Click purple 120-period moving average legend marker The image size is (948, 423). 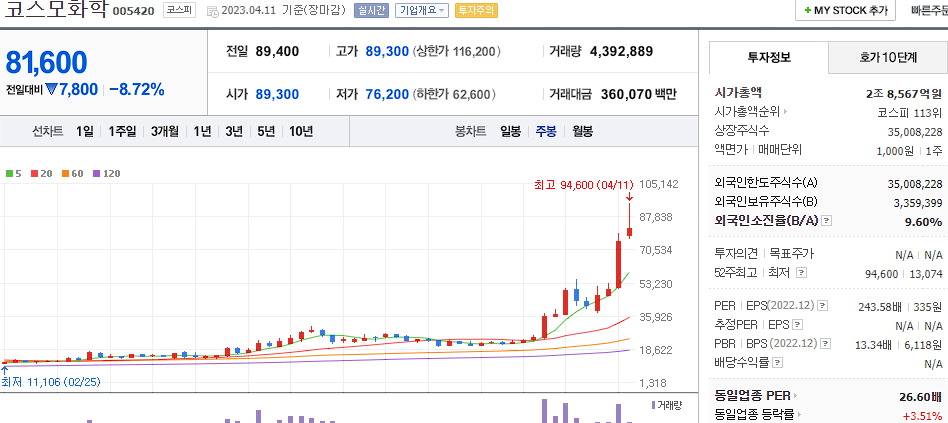(x=97, y=173)
